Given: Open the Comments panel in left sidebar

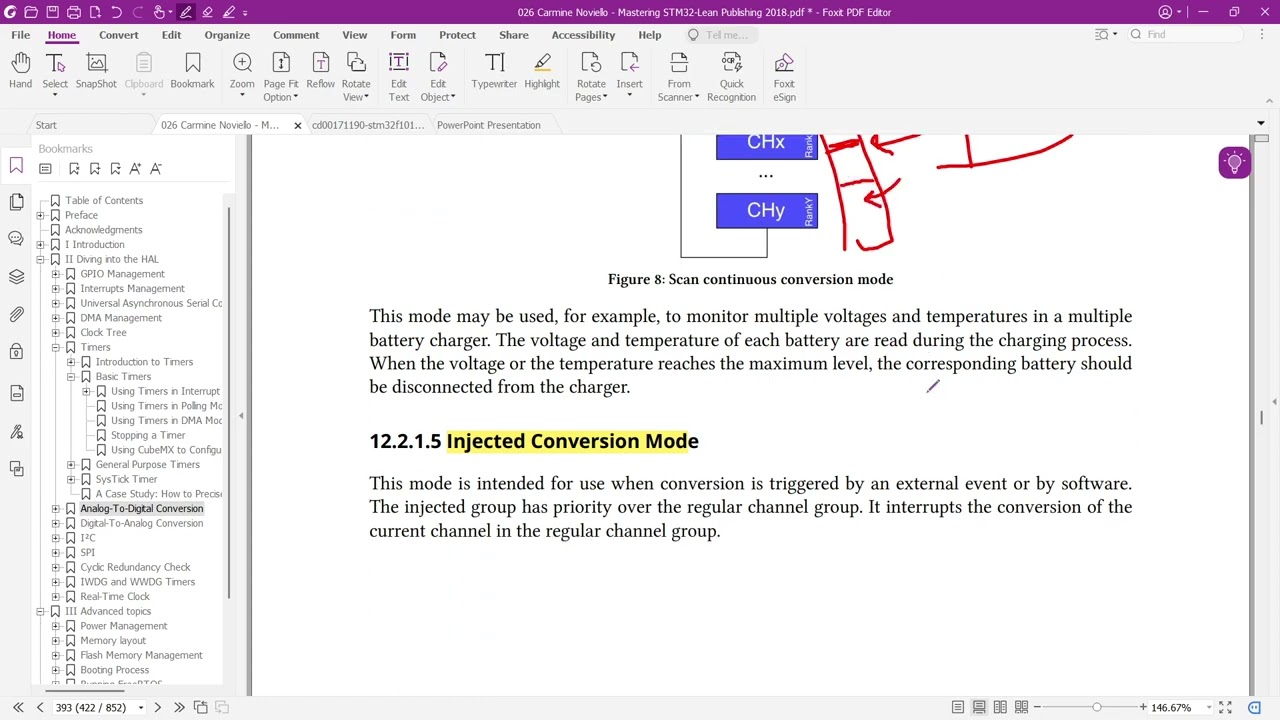Looking at the screenshot, I should [16, 239].
